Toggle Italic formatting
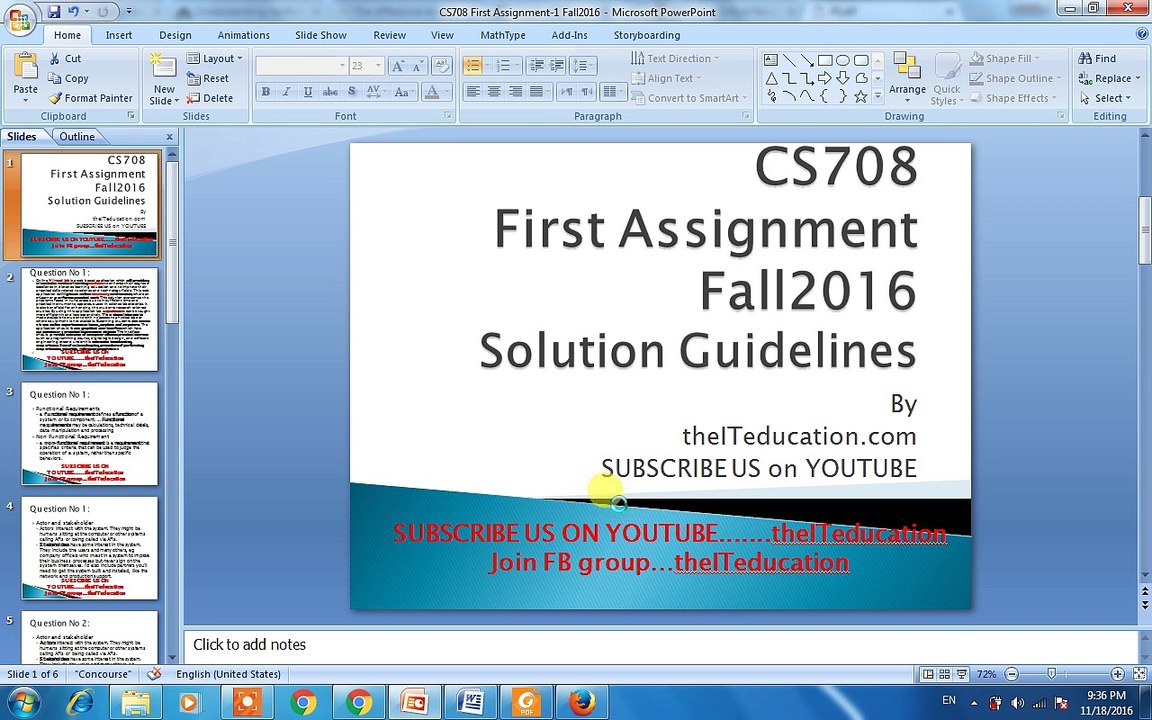The height and width of the screenshot is (720, 1152). click(287, 92)
